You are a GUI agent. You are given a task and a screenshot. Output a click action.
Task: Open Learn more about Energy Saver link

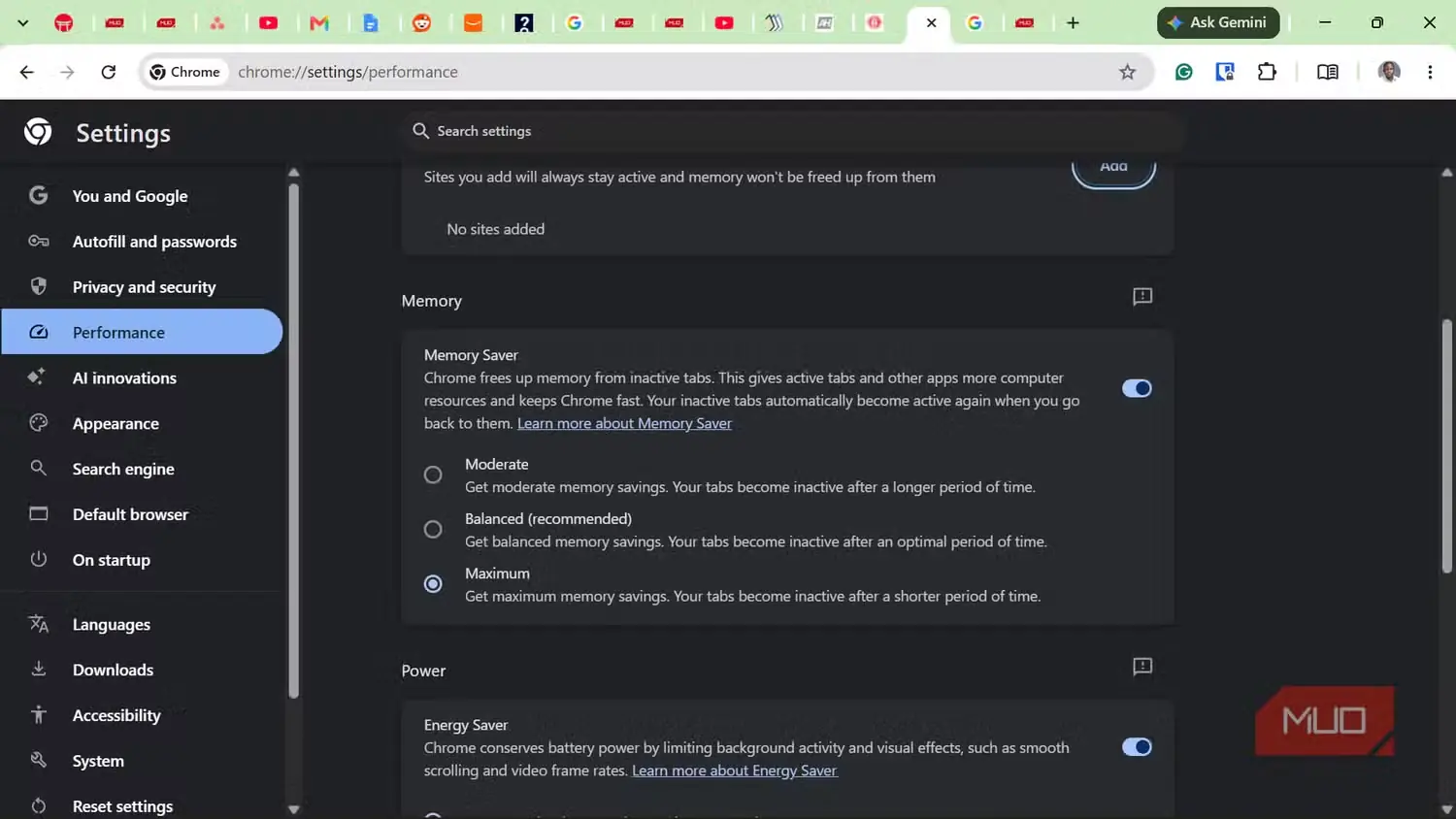click(x=734, y=770)
